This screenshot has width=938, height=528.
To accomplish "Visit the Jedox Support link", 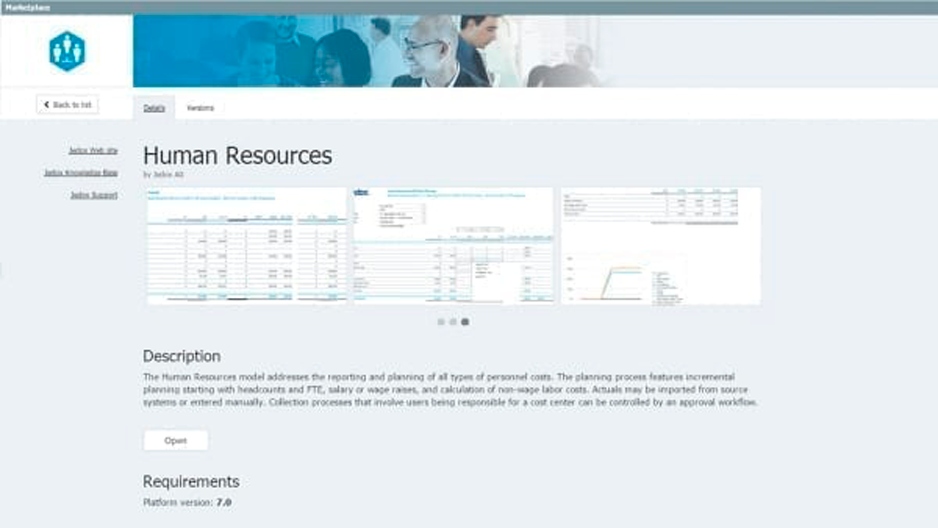I will coord(93,195).
